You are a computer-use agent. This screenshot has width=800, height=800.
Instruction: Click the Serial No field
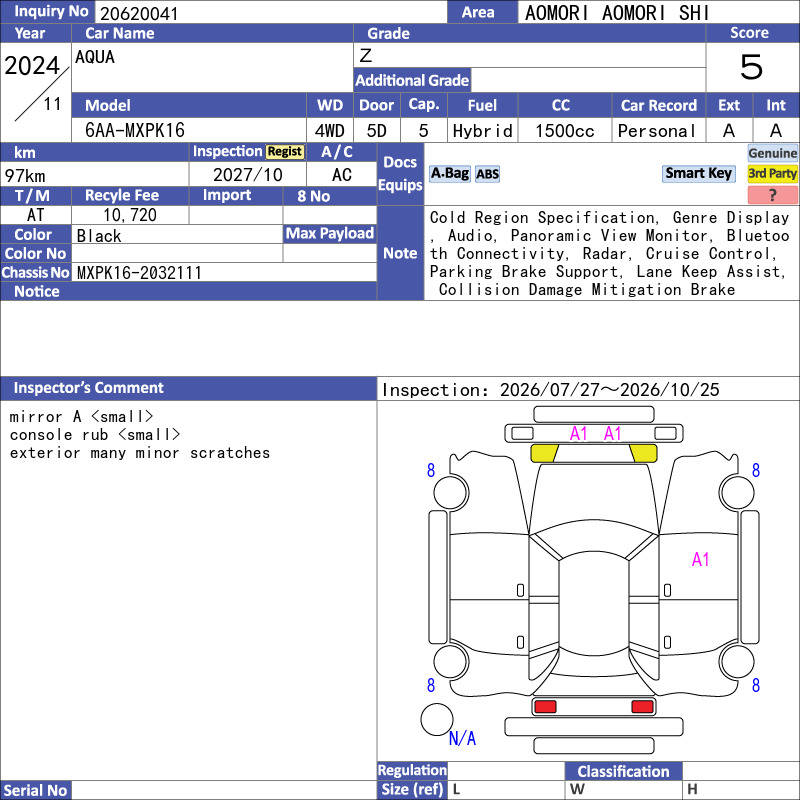[x=224, y=790]
